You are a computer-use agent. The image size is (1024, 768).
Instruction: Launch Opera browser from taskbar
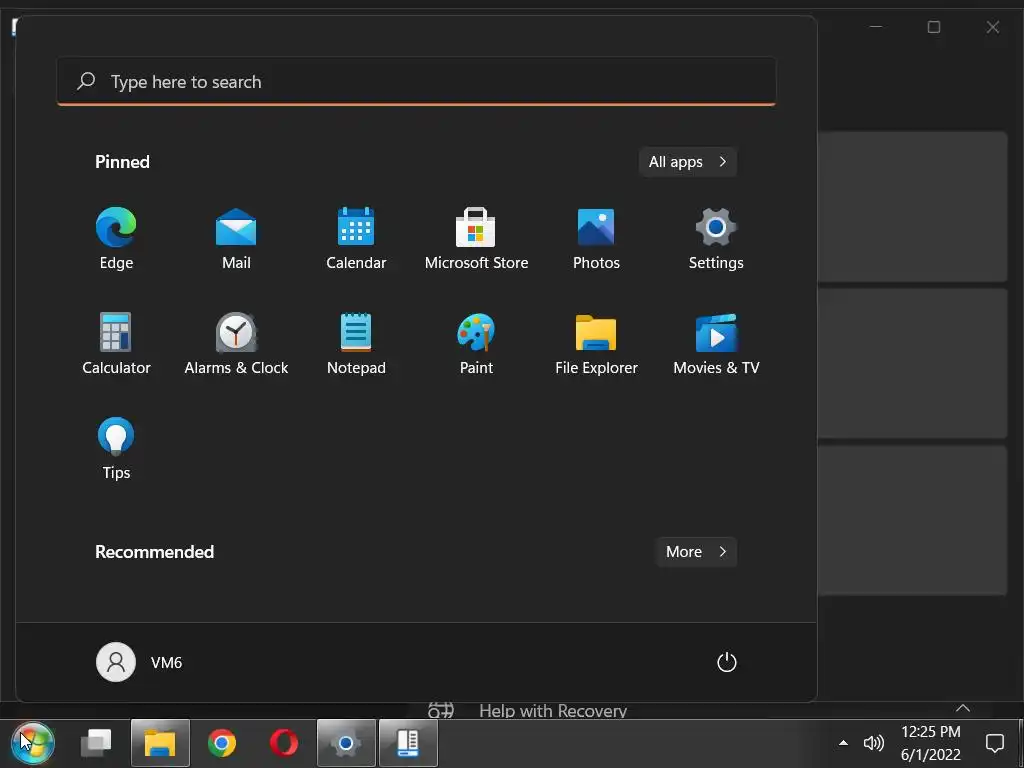click(x=284, y=743)
